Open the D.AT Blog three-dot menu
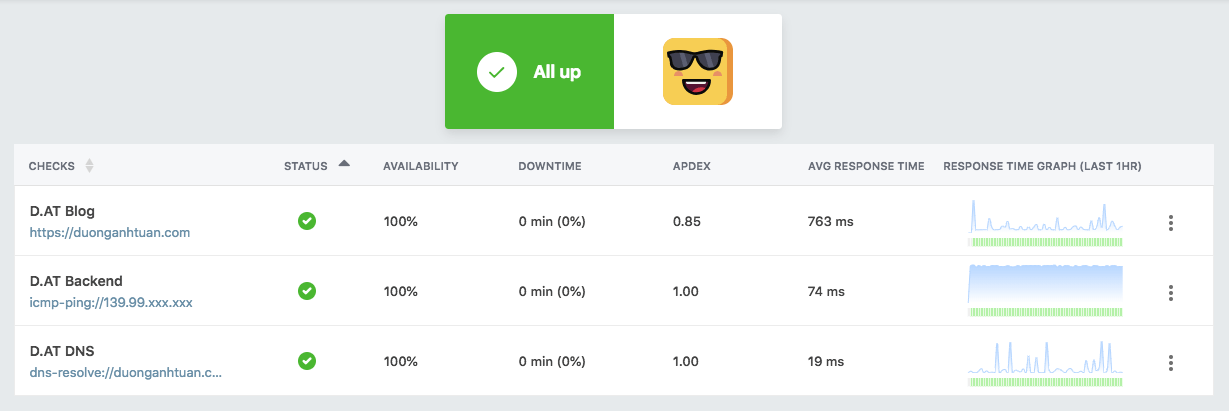This screenshot has height=411, width=1229. pos(1170,222)
